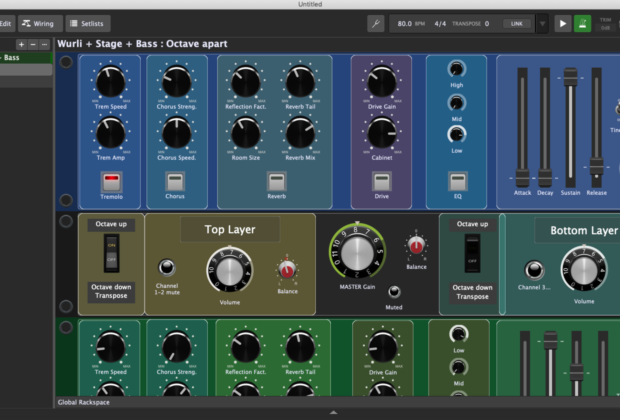
Task: Toggle the green metronome button
Action: [582, 24]
